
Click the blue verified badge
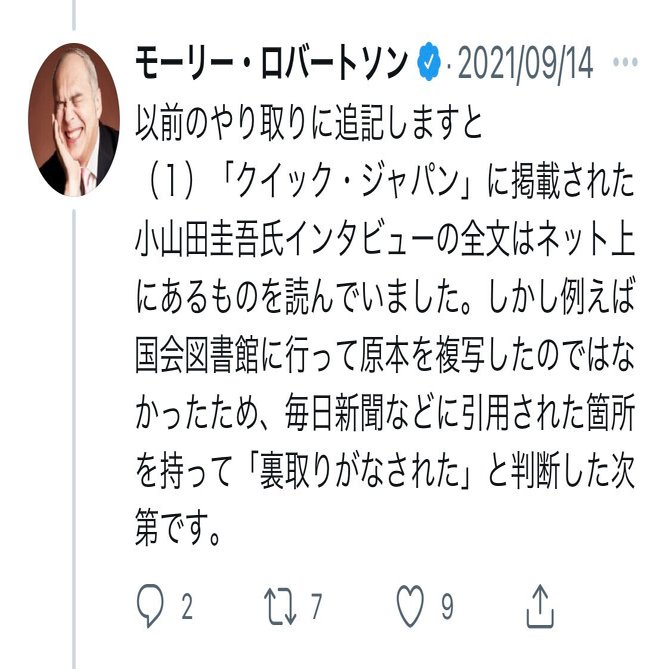429,62
